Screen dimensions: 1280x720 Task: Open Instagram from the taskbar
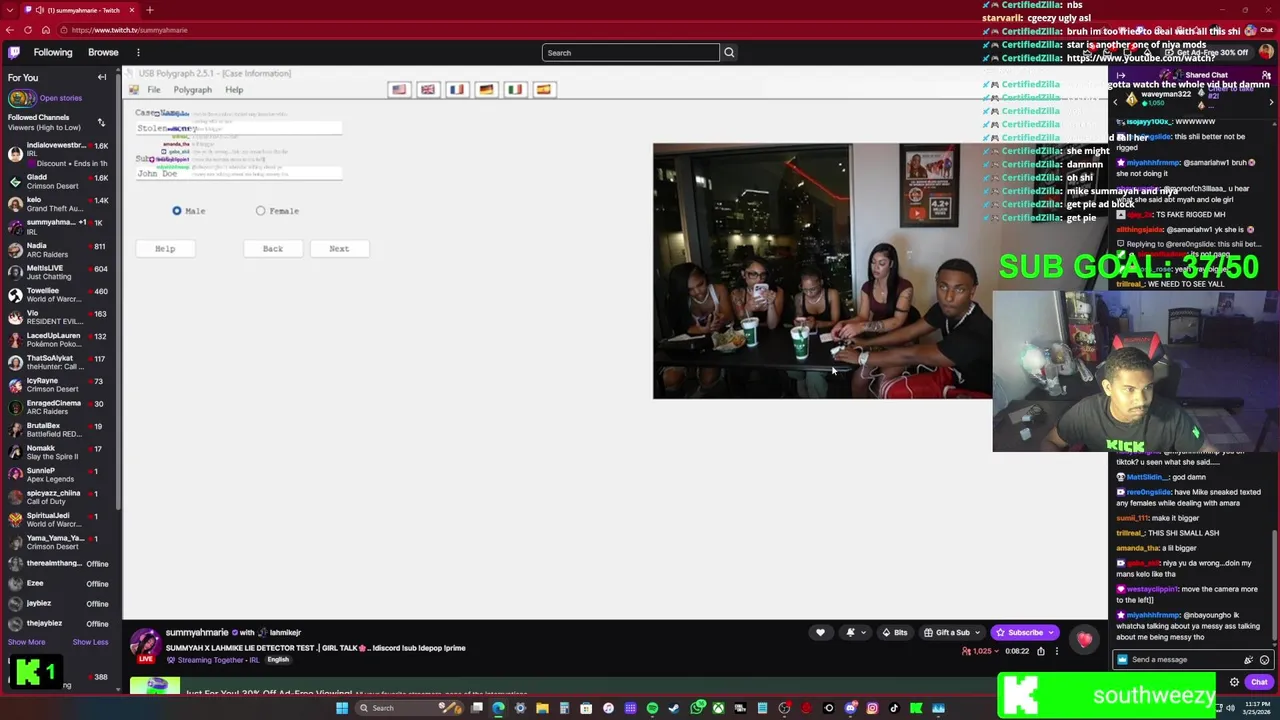coord(872,708)
